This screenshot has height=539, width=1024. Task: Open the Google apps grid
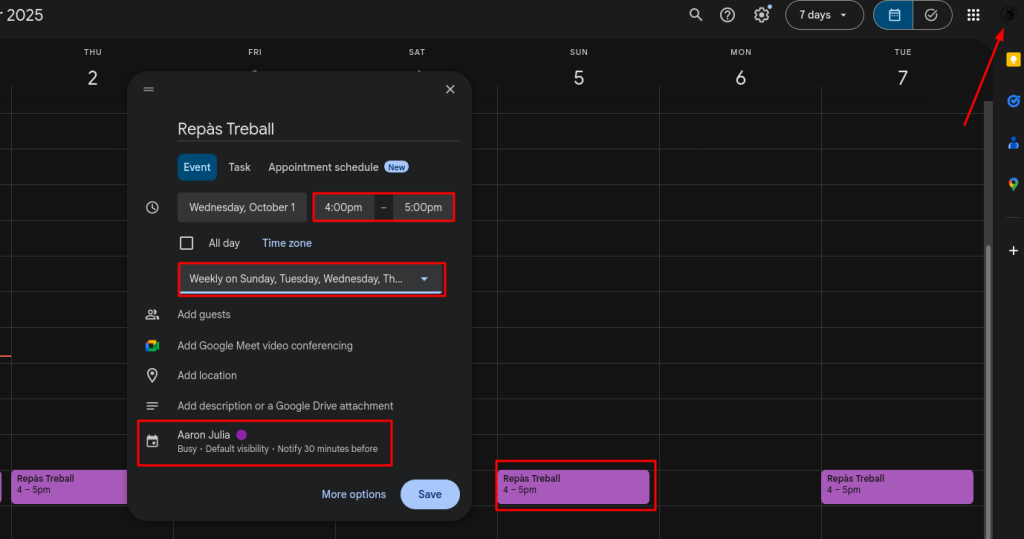(973, 15)
